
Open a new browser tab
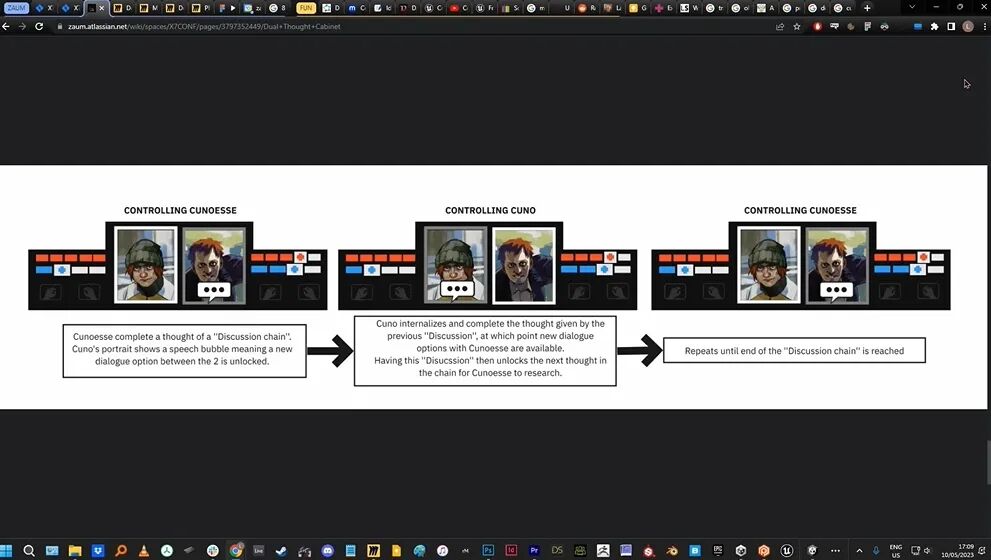click(x=867, y=8)
